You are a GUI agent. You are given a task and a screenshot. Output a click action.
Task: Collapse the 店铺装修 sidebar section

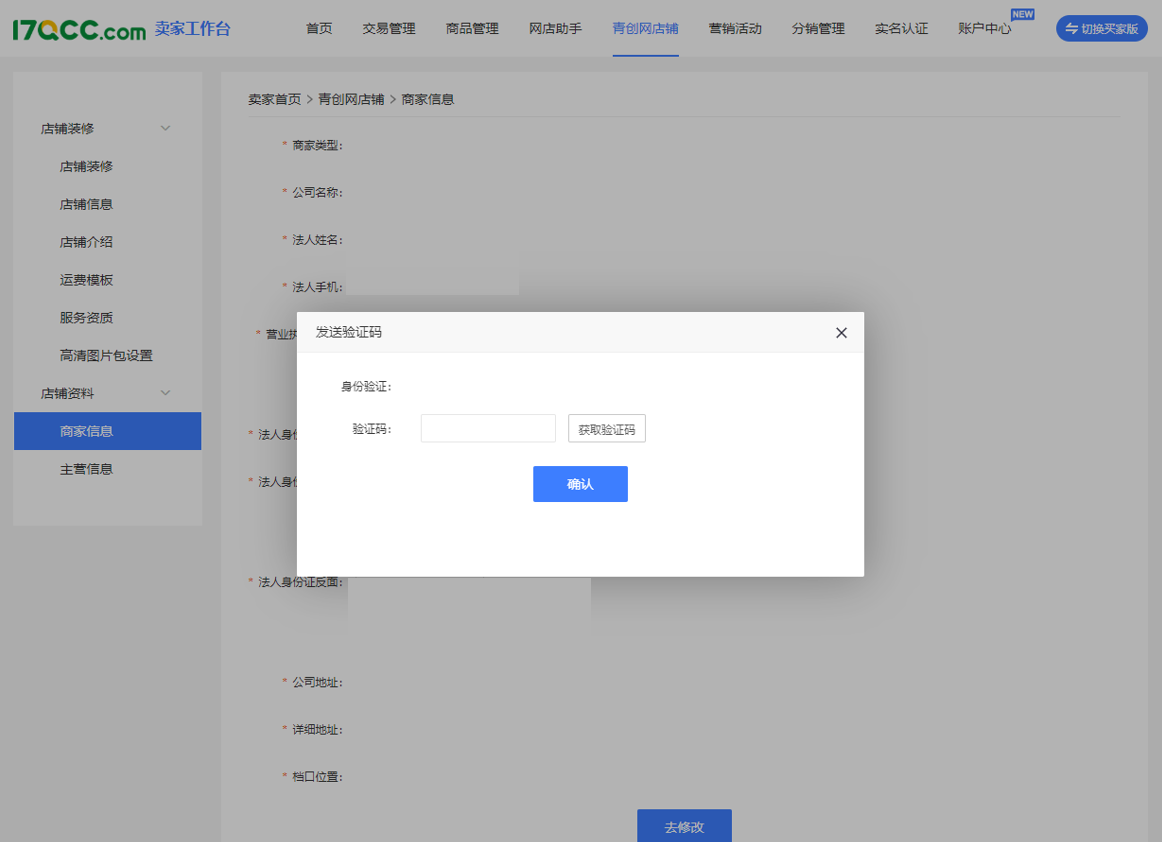pyautogui.click(x=166, y=128)
